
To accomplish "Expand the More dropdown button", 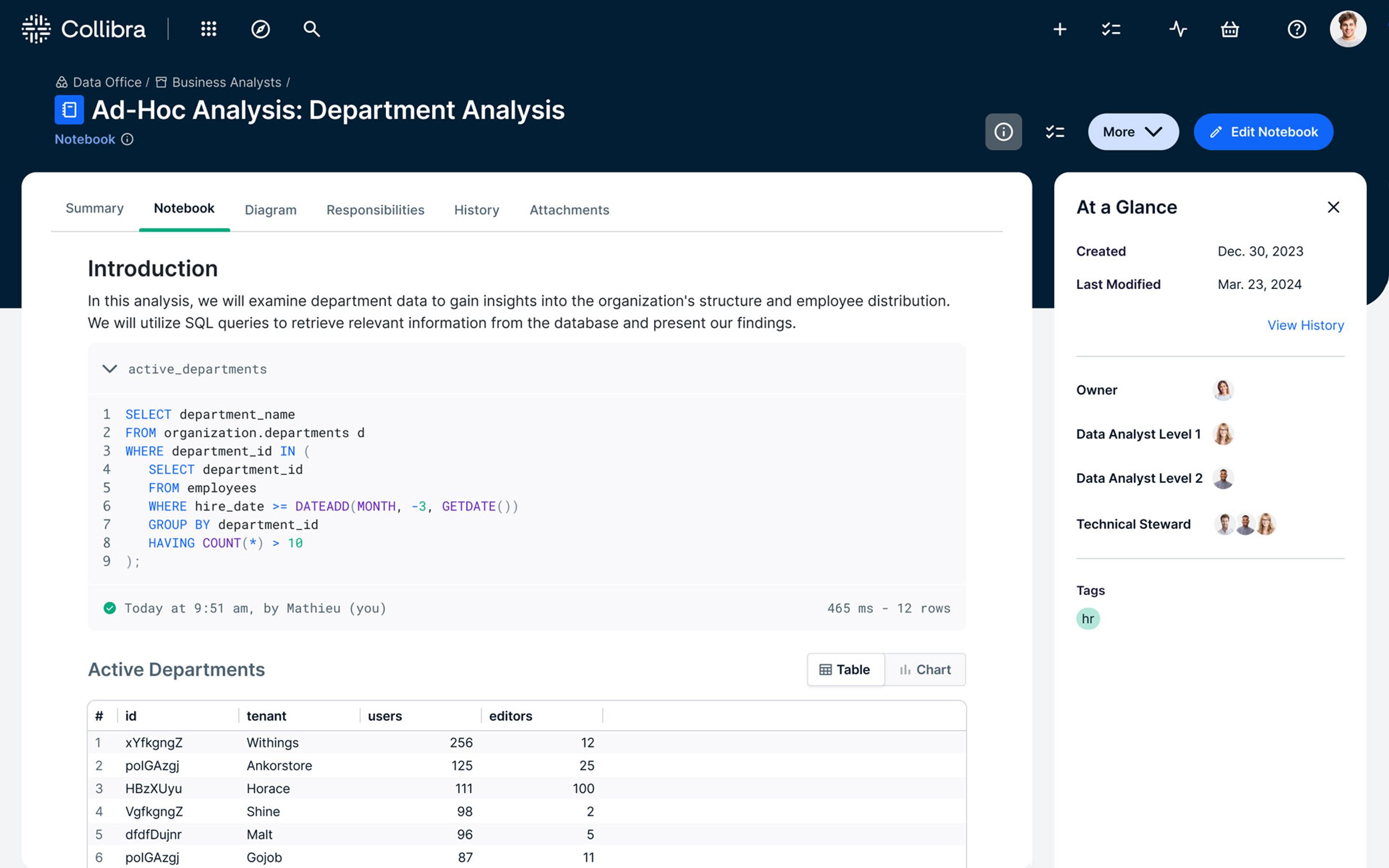I will tap(1133, 132).
